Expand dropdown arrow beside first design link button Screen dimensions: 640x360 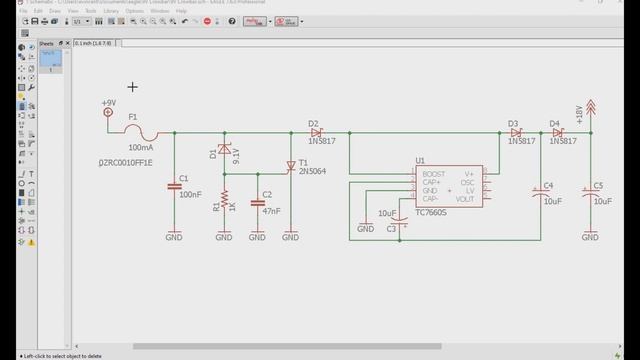(270, 21)
